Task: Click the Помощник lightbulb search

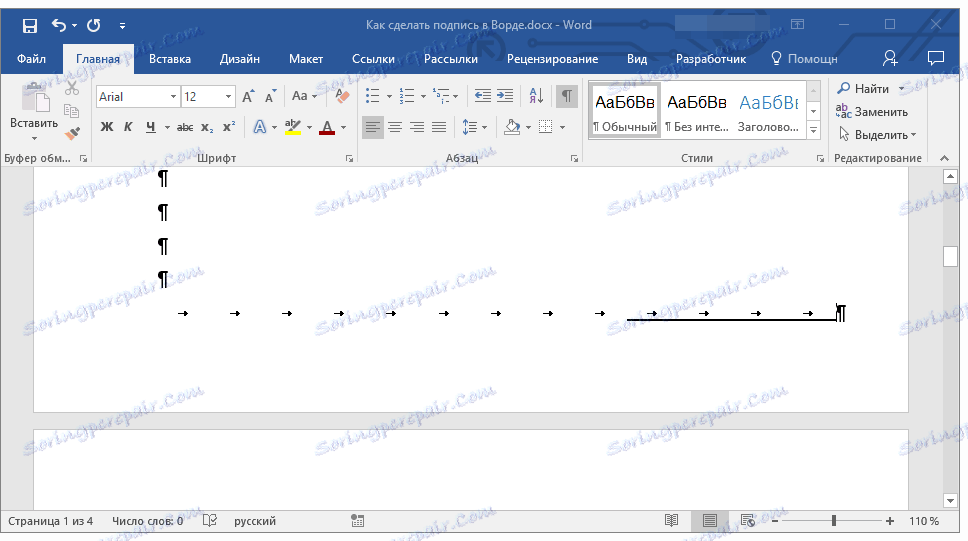Action: tap(804, 59)
